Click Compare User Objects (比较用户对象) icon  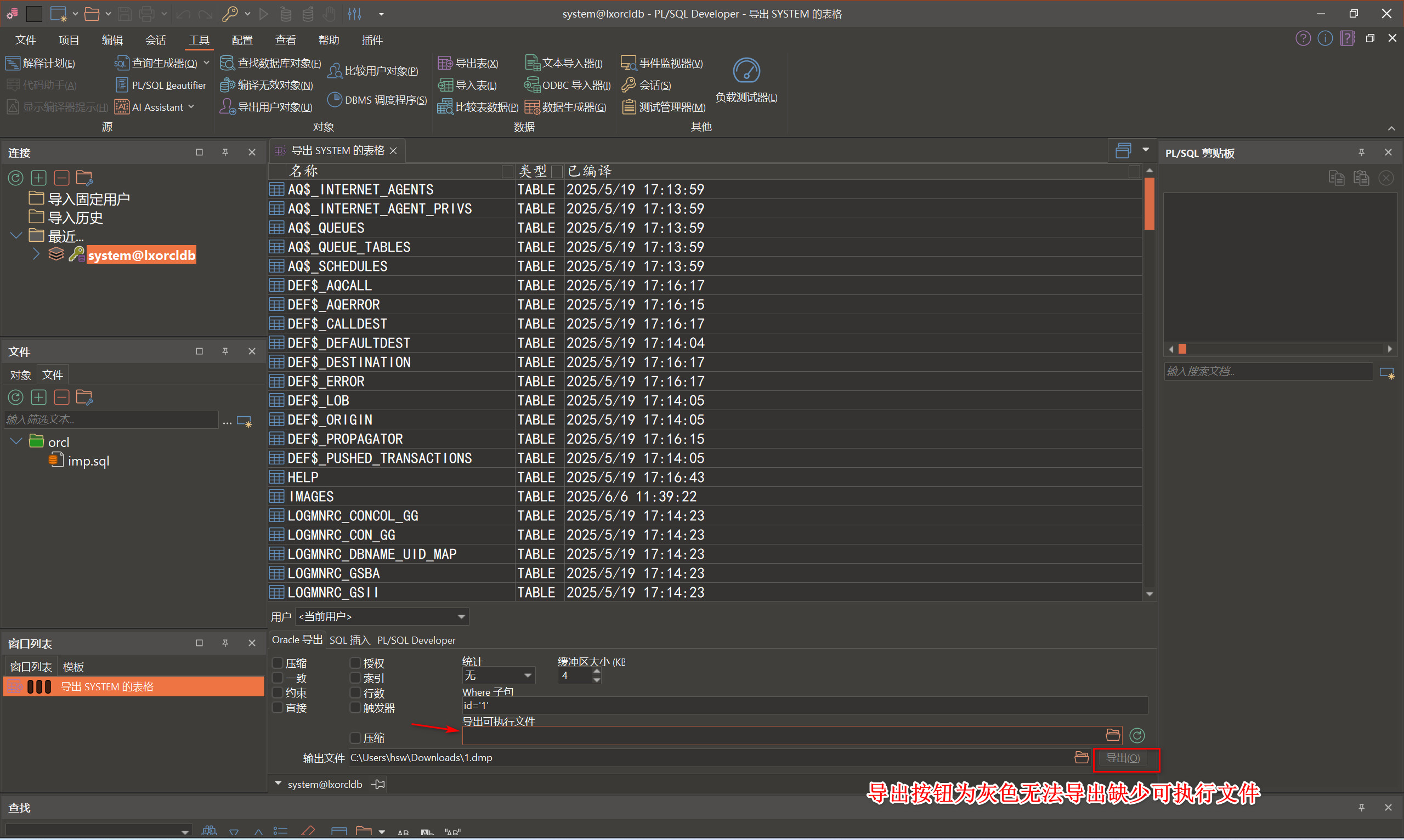(335, 71)
